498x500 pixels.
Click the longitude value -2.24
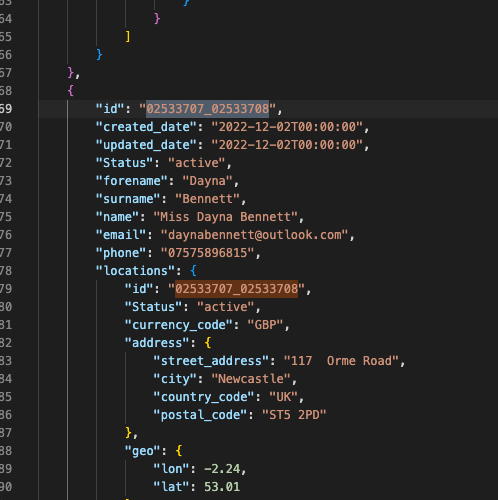(x=222, y=469)
